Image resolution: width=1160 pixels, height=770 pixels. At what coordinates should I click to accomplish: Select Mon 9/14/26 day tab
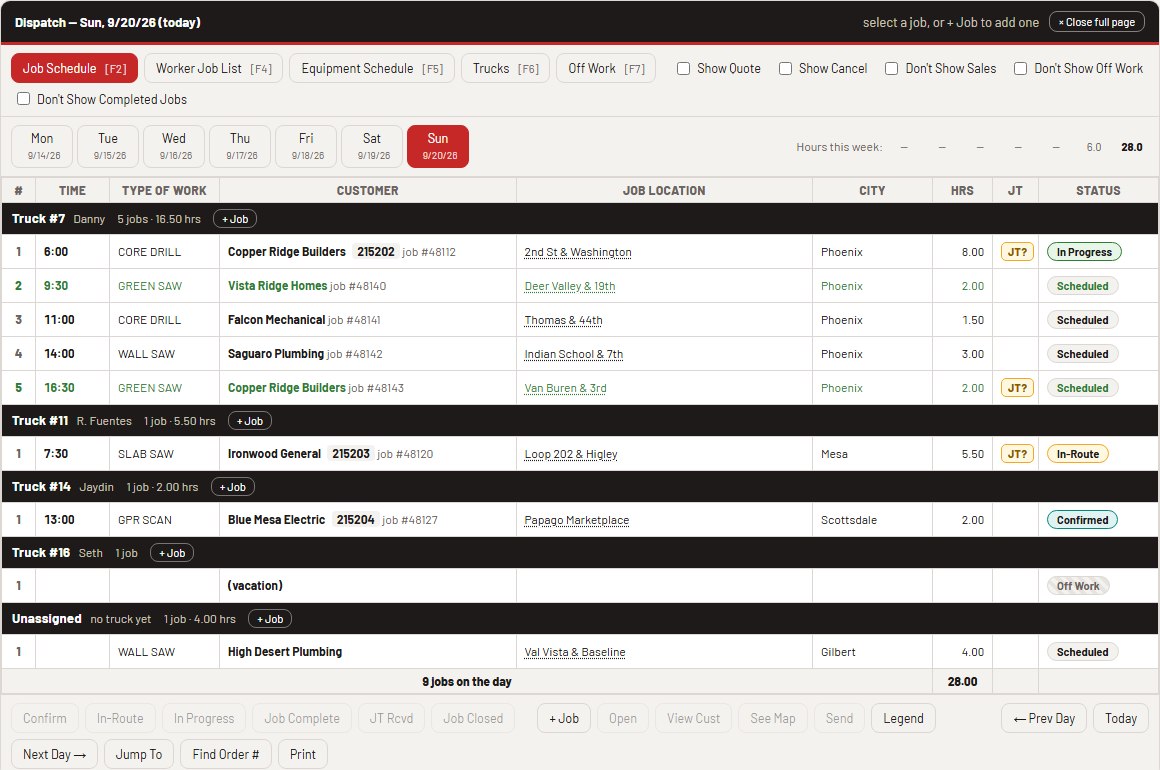tap(42, 146)
